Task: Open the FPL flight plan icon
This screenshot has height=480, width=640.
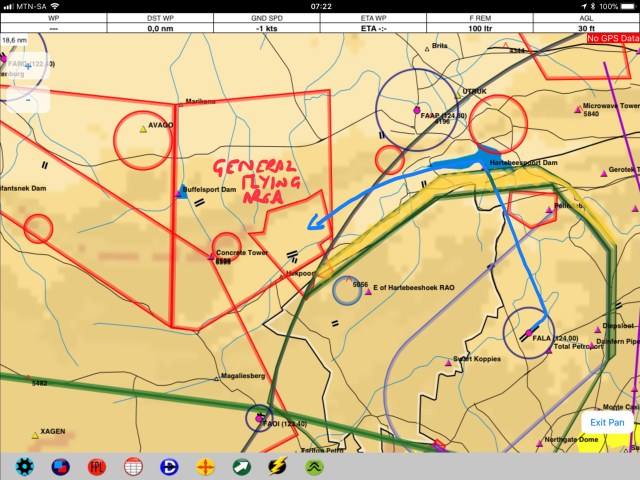Action: pyautogui.click(x=97, y=467)
